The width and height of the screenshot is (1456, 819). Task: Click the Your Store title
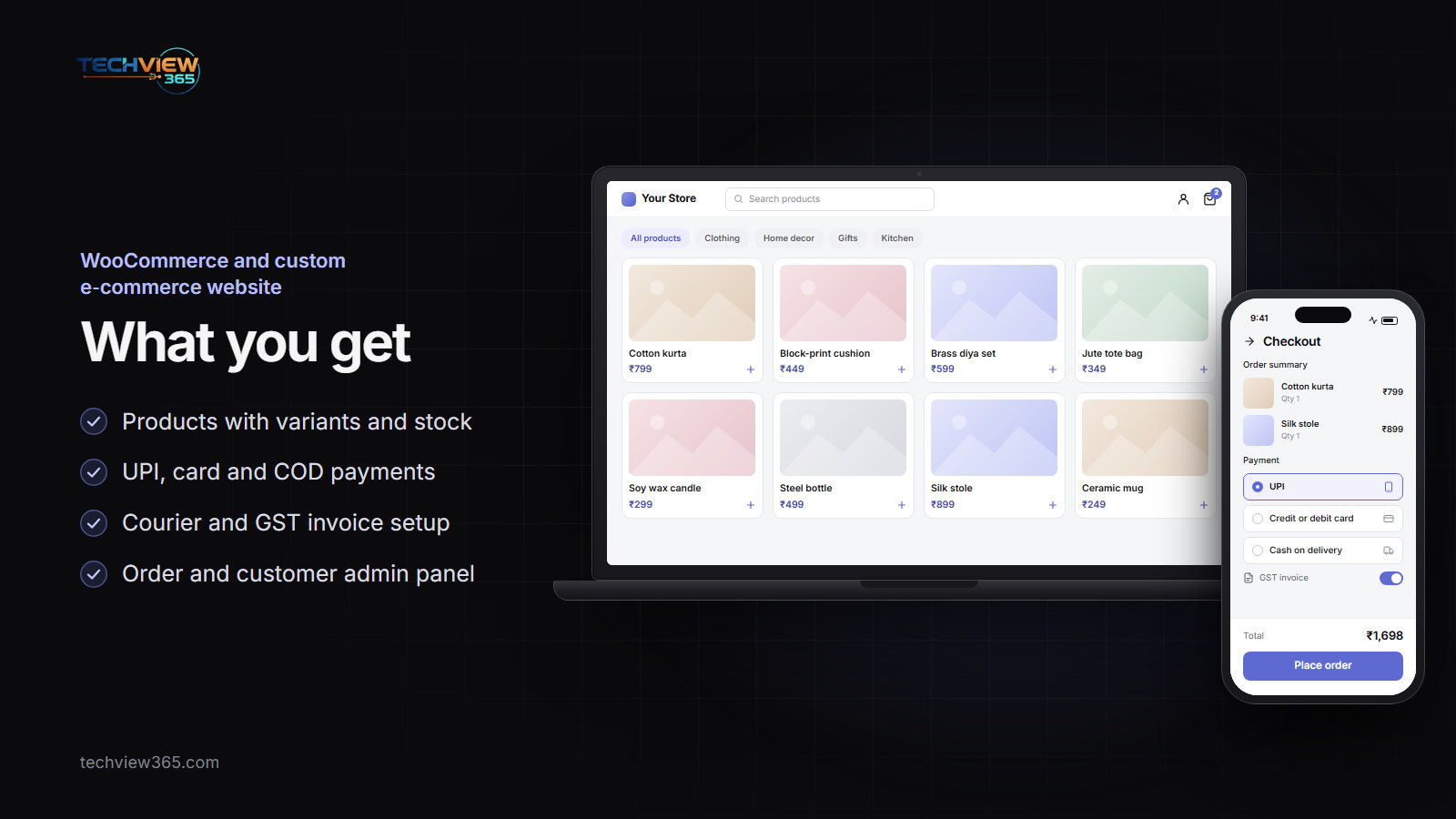click(x=669, y=198)
